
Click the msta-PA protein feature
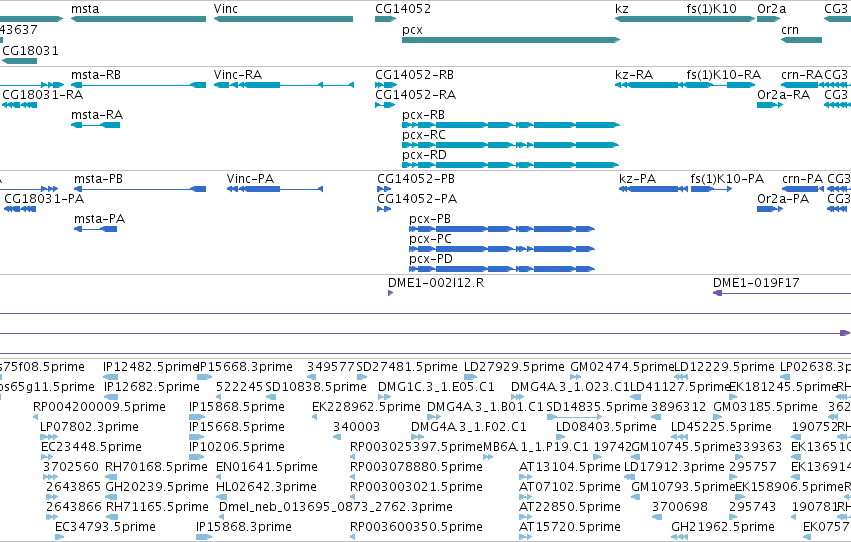96,229
